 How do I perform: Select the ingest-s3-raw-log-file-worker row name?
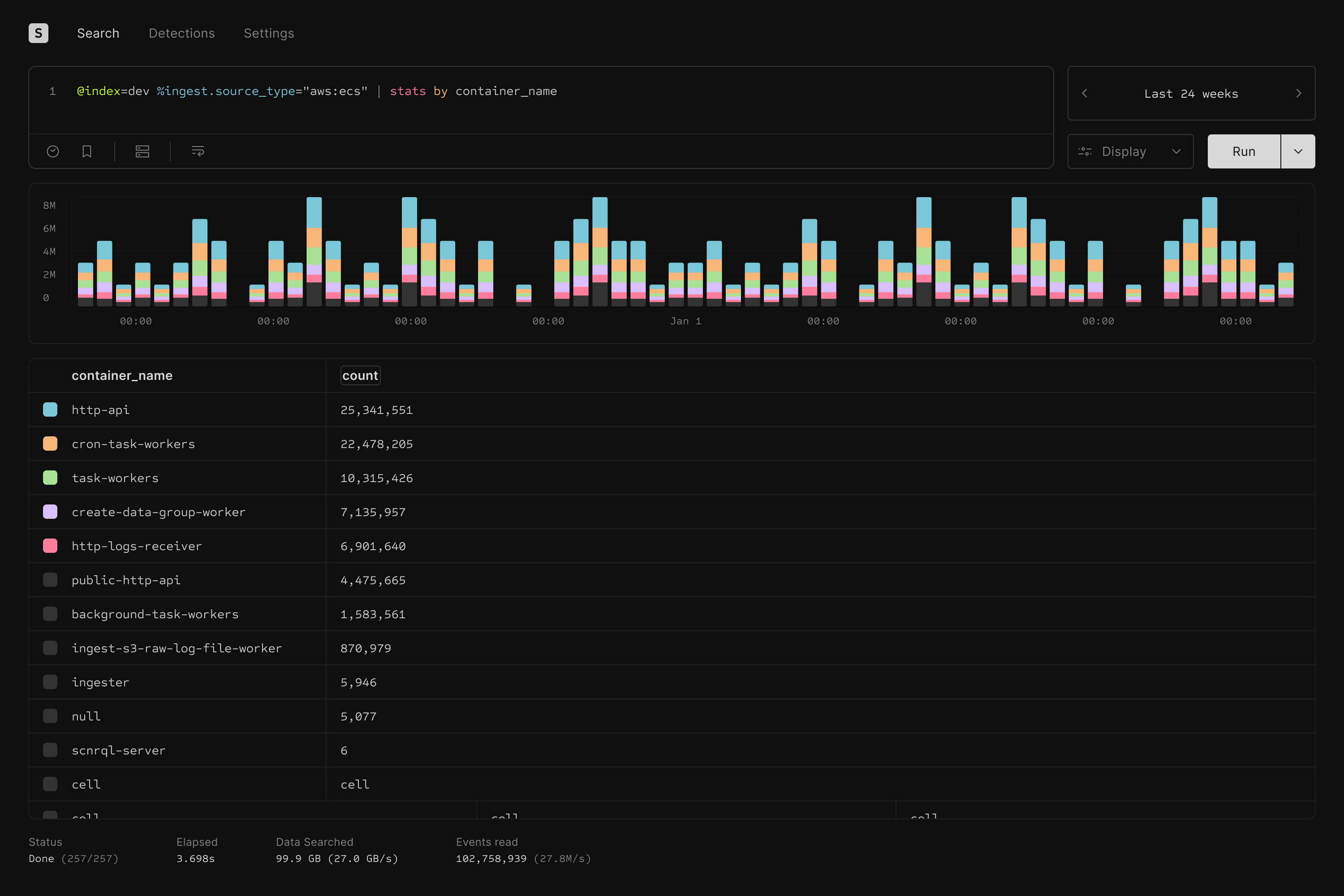pyautogui.click(x=177, y=648)
